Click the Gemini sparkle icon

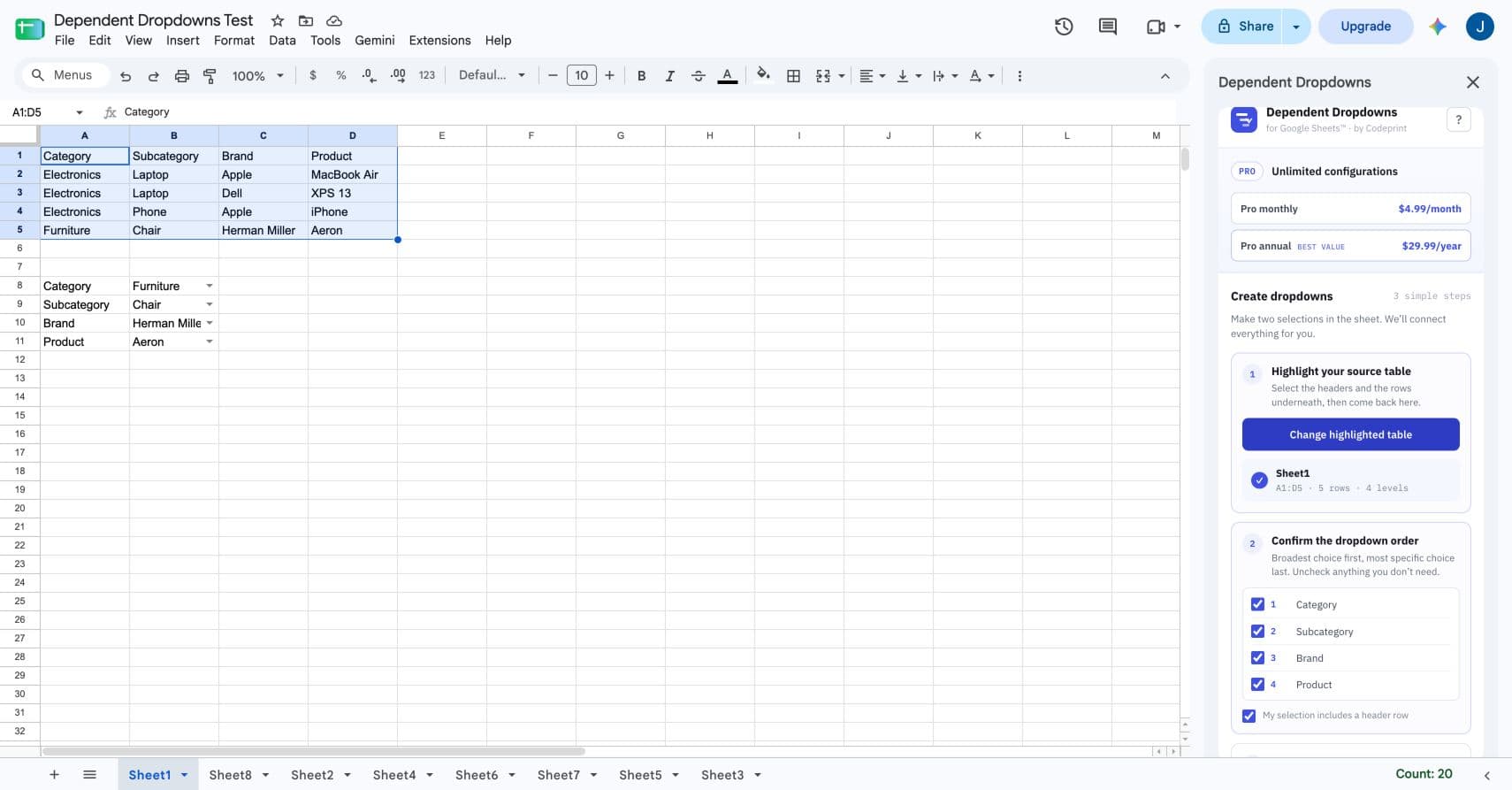[x=1438, y=27]
